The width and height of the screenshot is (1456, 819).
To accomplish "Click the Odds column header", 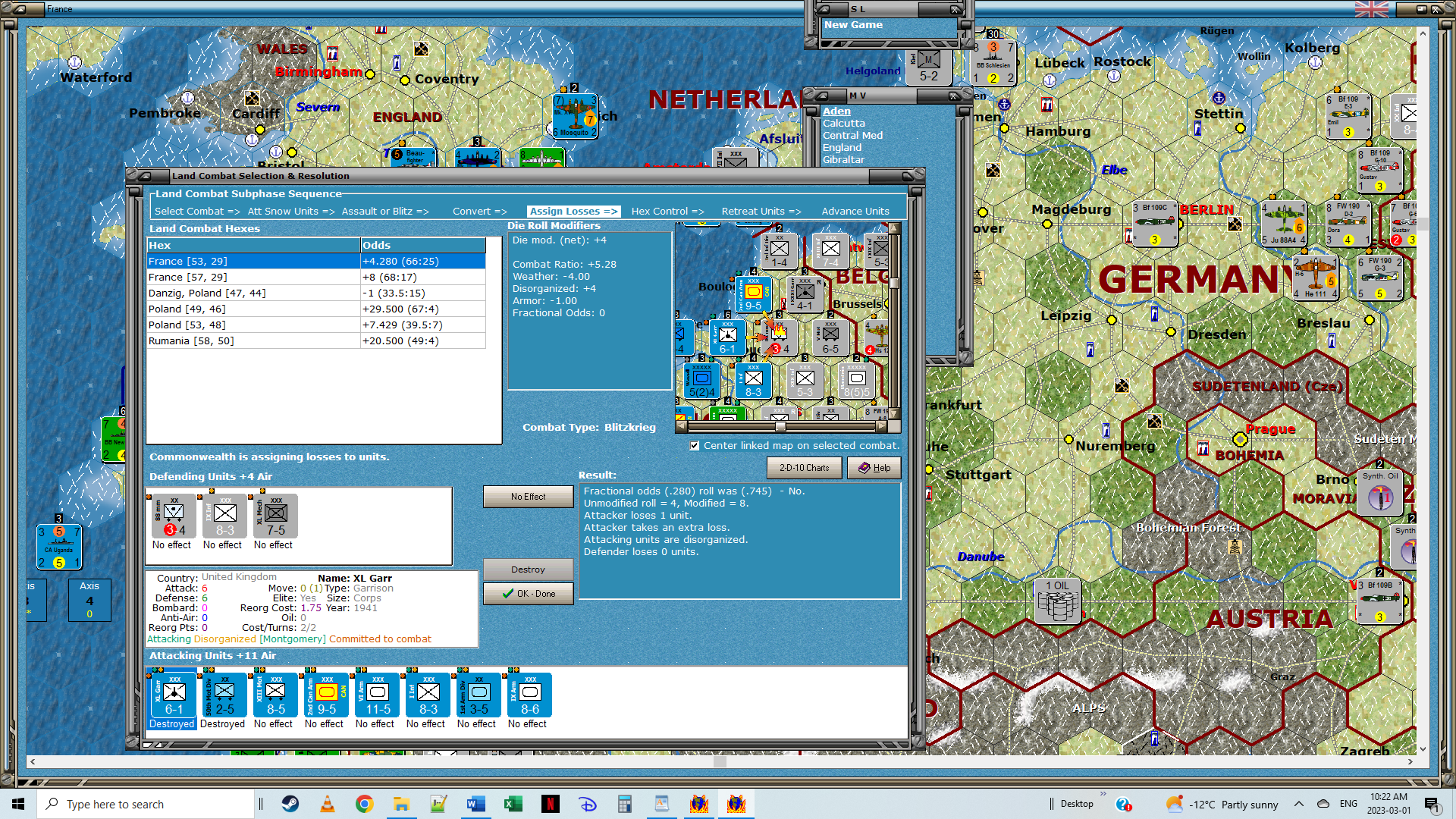I will 423,246.
